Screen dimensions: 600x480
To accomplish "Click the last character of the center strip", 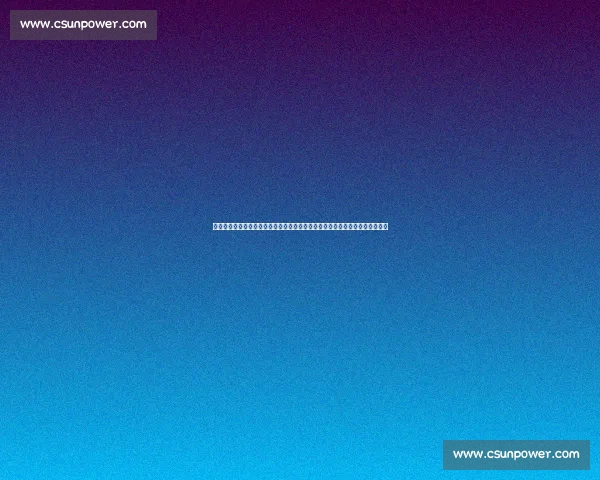I will pos(385,226).
